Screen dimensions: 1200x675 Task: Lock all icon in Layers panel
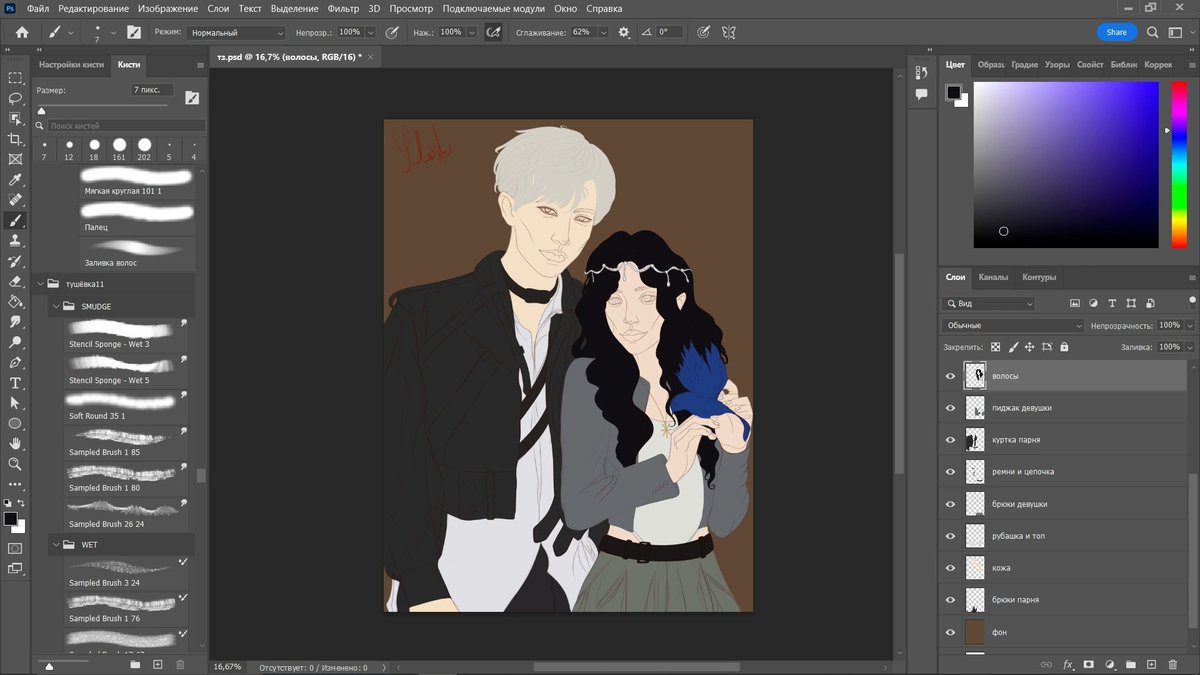point(1064,347)
